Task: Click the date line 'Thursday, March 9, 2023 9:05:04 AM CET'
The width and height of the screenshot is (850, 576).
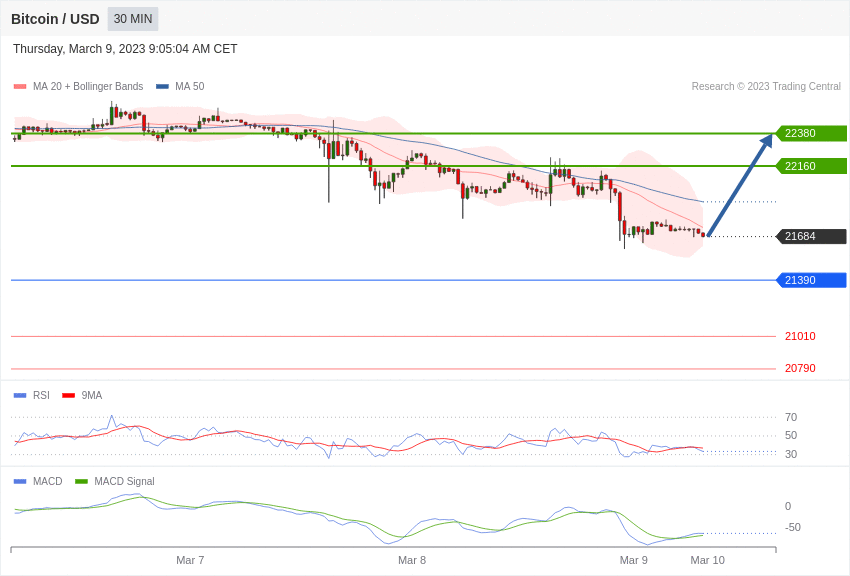Action: click(125, 49)
